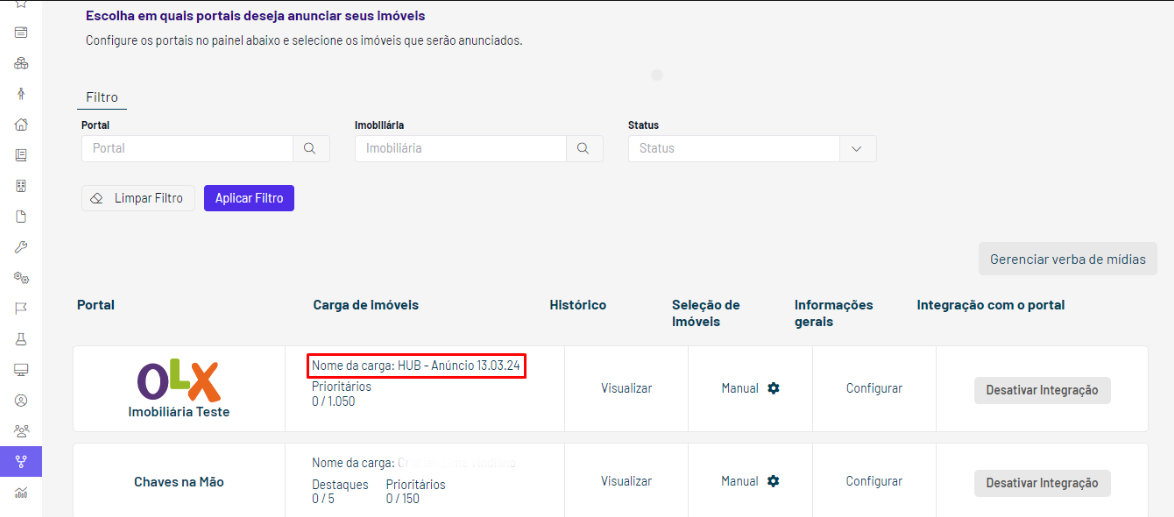Click the Limpar Filtro button
Viewport: 1174px width, 517px height.
pos(138,198)
